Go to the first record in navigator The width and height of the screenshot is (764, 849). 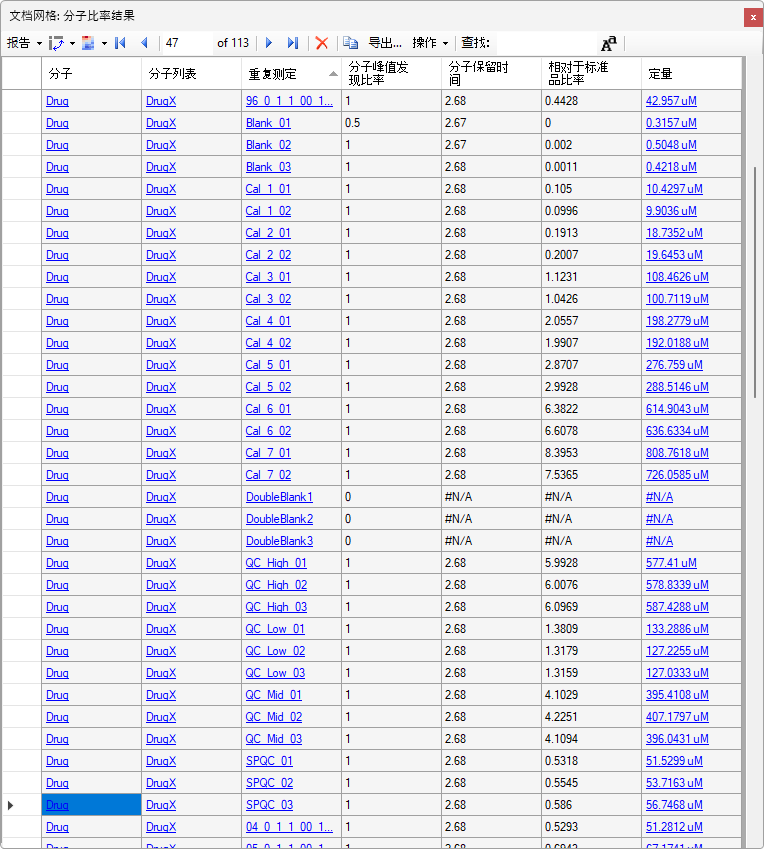(x=121, y=43)
